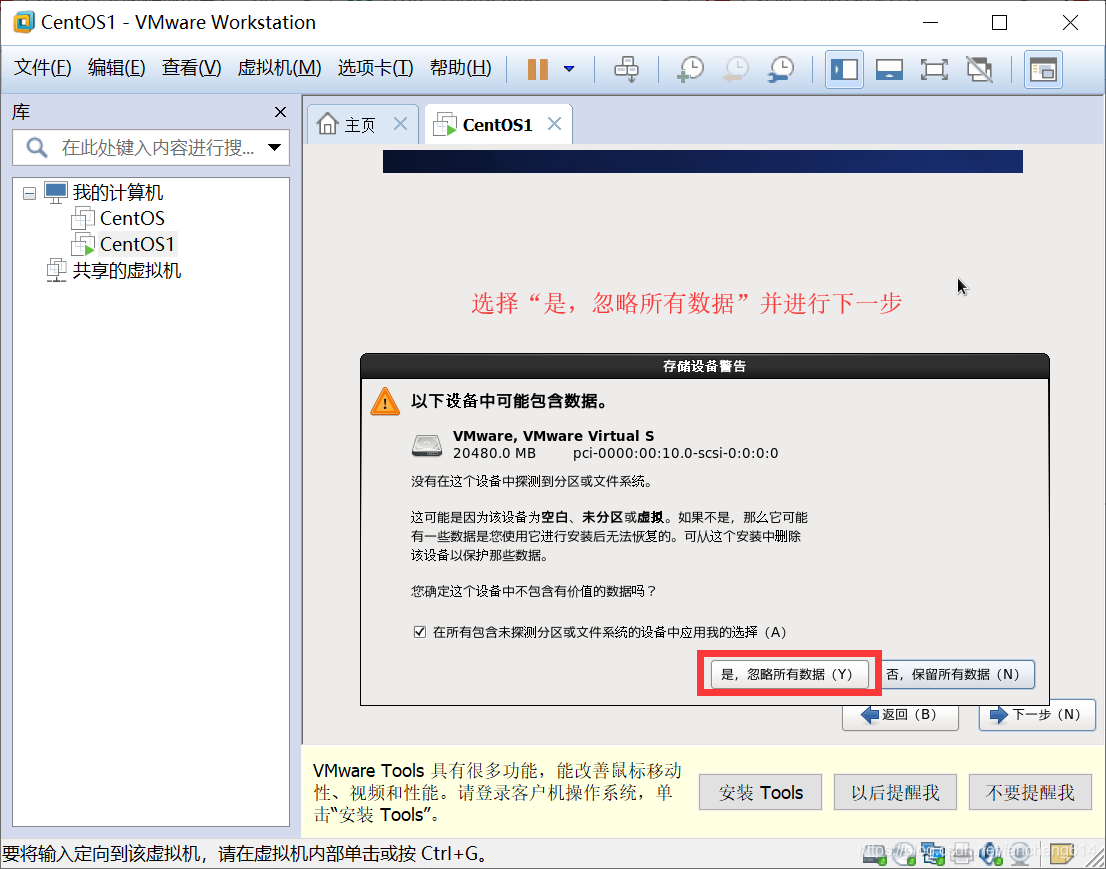1106x869 pixels.
Task: Click the library search input field
Action: (x=150, y=147)
